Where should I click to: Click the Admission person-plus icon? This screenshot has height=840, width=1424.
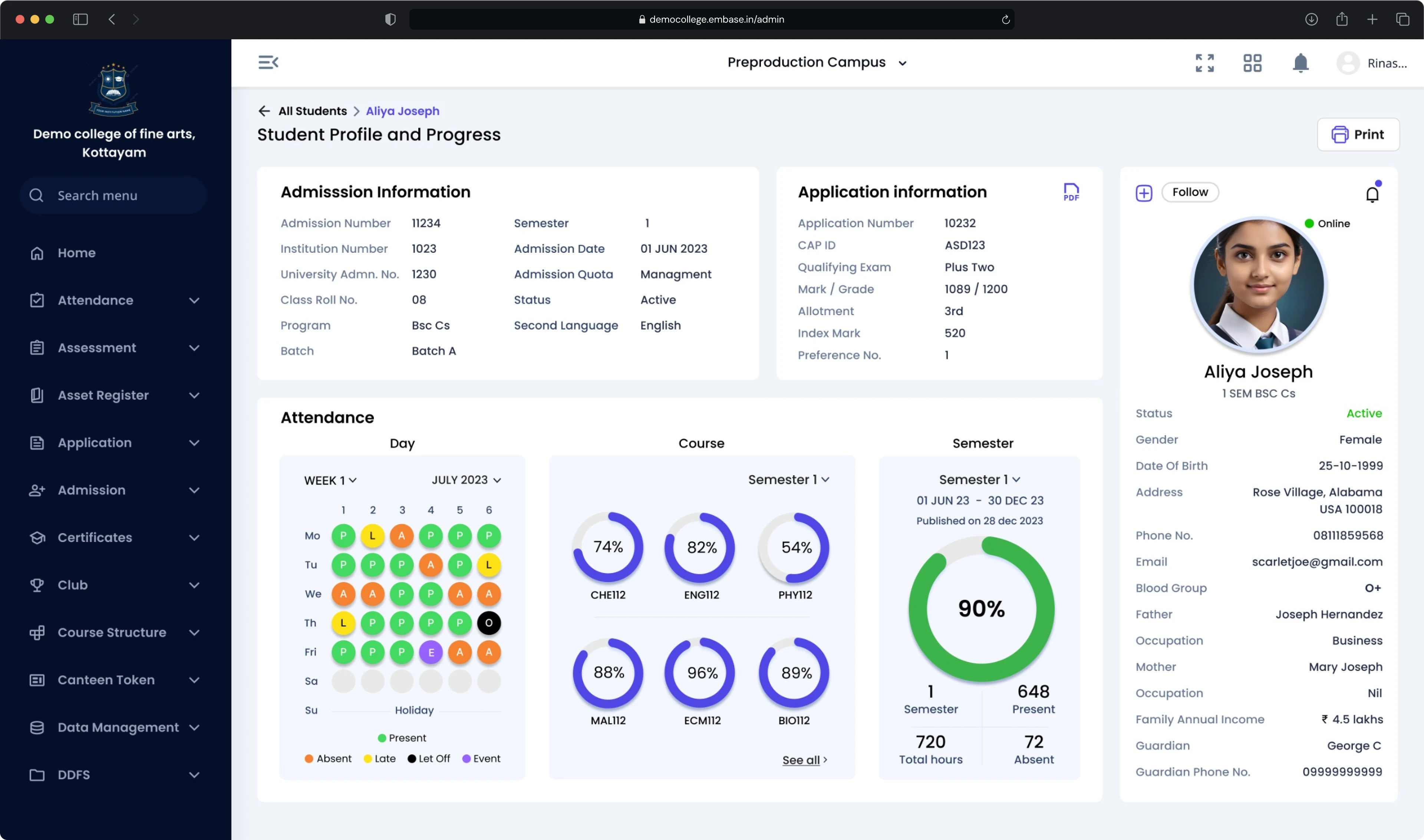(37, 490)
